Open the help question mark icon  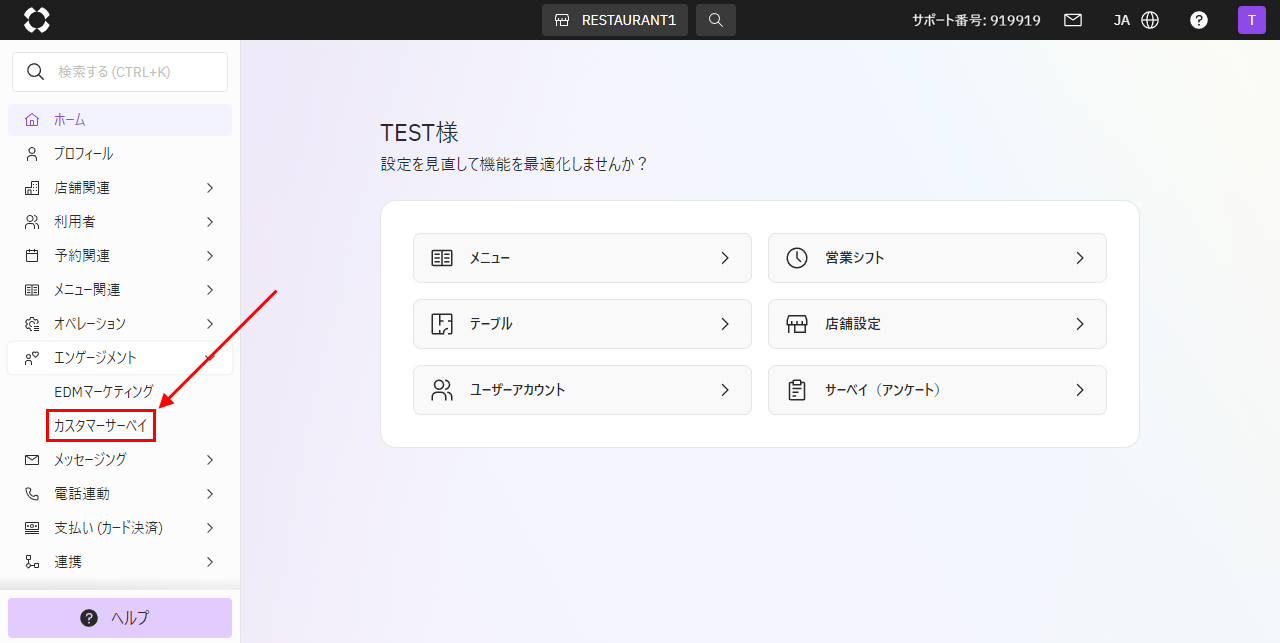click(1199, 20)
